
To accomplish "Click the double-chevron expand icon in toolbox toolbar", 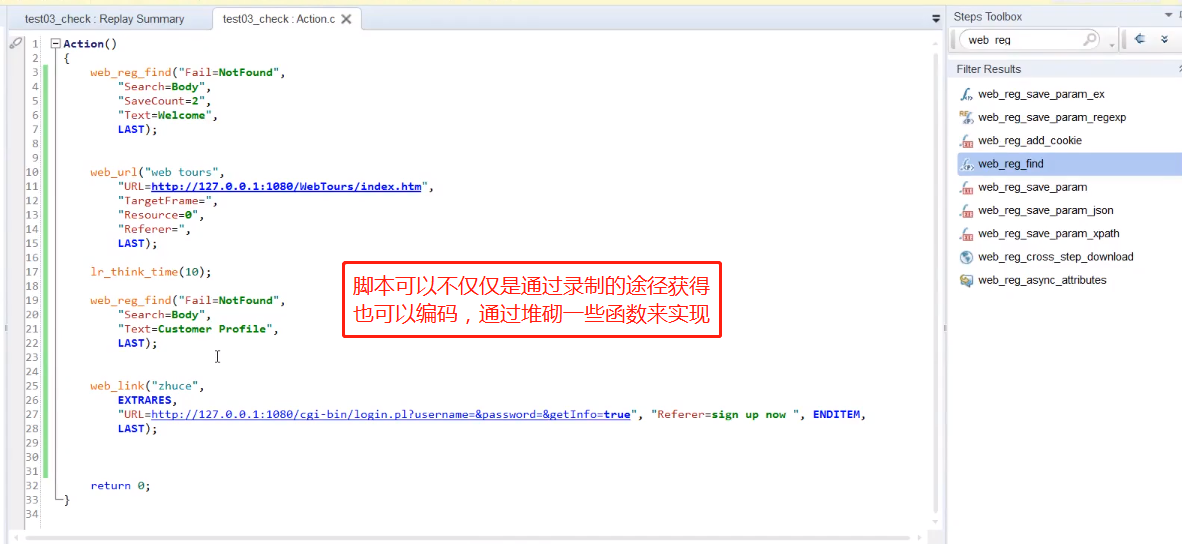I will [1165, 39].
